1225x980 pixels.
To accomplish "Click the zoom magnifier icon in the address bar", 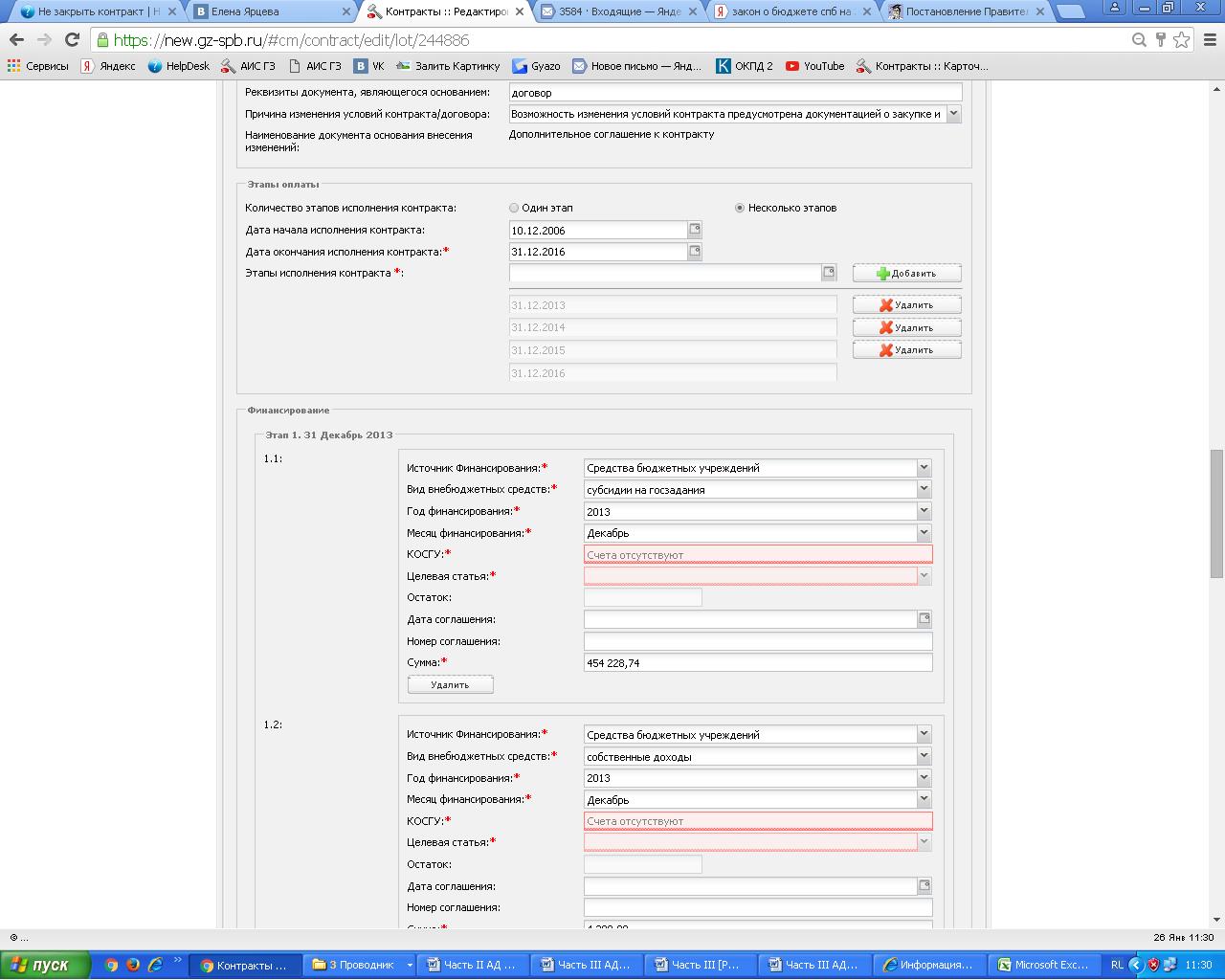I will point(1139,40).
